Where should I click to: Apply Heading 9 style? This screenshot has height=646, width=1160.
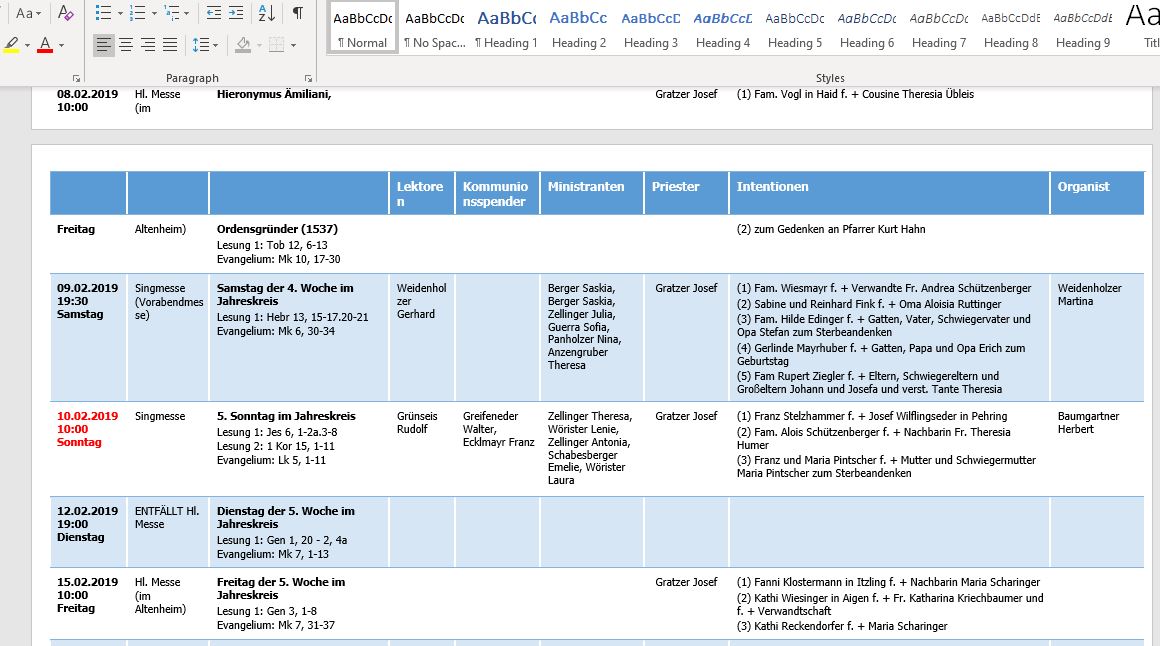click(x=1082, y=27)
